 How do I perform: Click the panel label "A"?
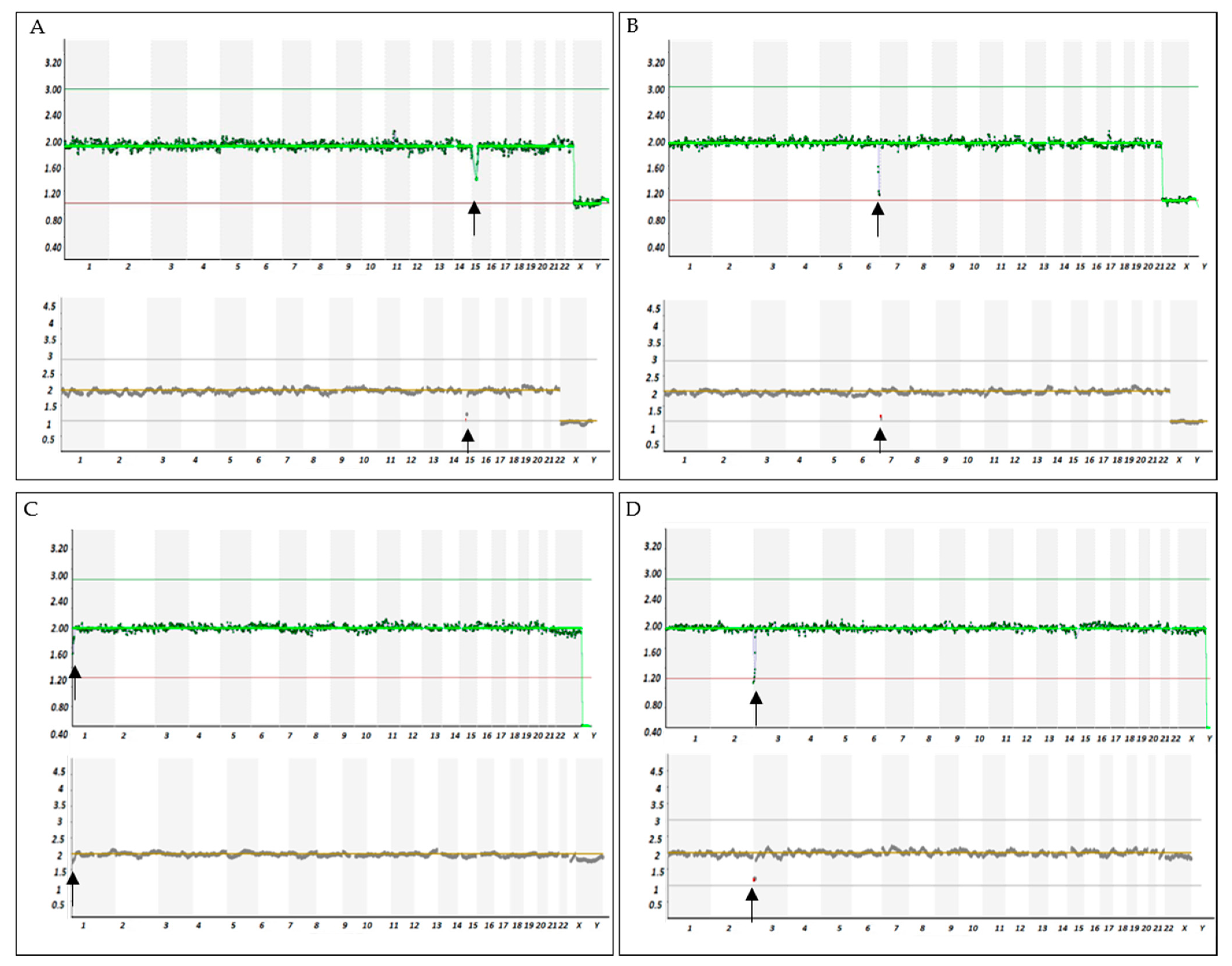pyautogui.click(x=37, y=27)
